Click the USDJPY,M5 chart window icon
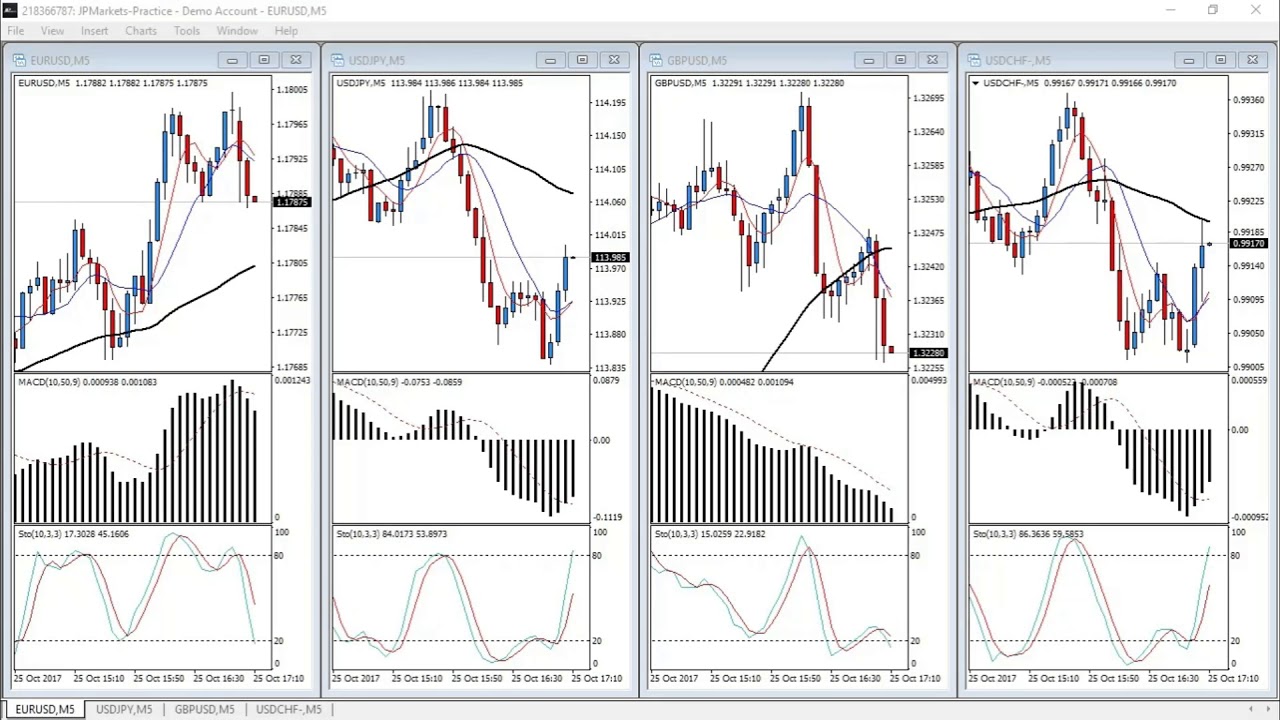This screenshot has height=720, width=1280. pyautogui.click(x=338, y=60)
